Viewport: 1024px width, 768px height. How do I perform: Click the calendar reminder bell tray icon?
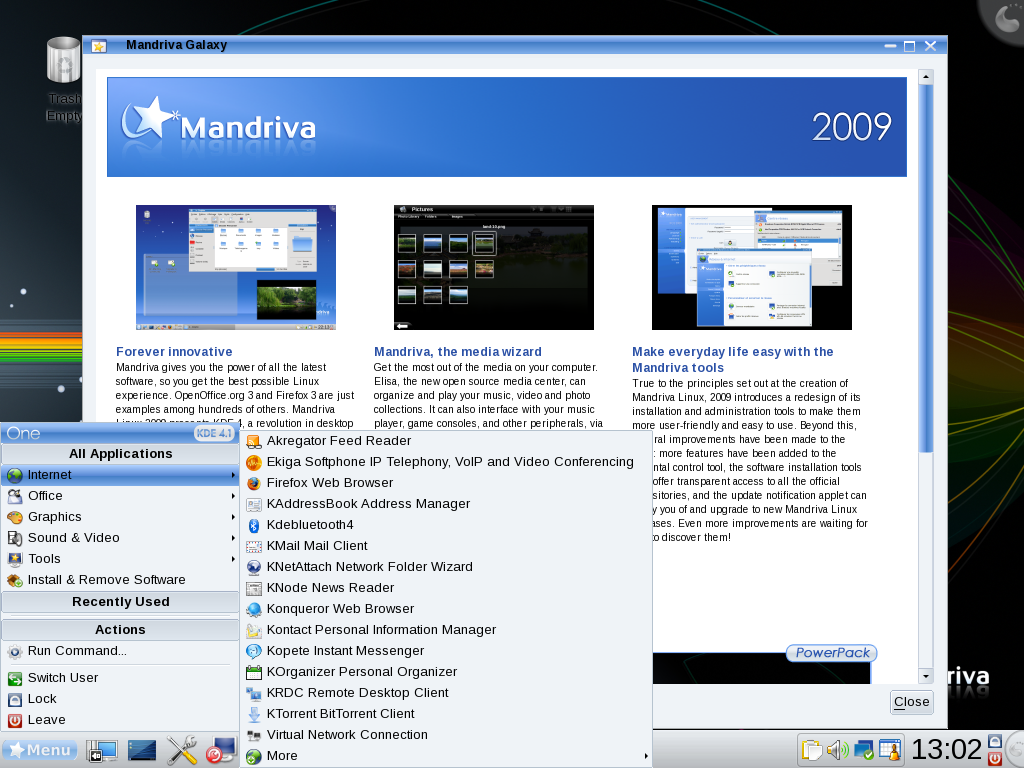(889, 750)
